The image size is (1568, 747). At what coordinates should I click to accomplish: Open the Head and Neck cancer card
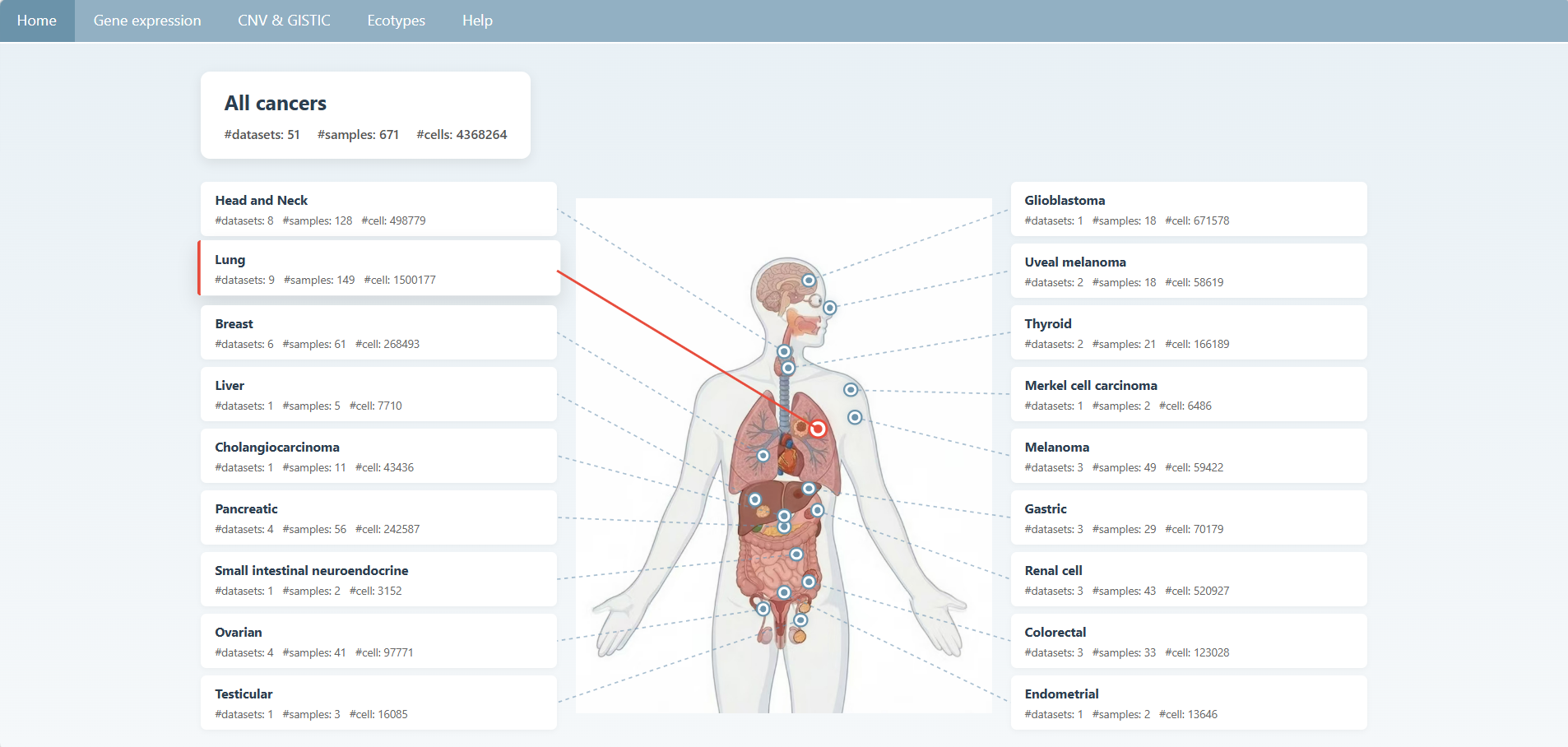[x=378, y=210]
